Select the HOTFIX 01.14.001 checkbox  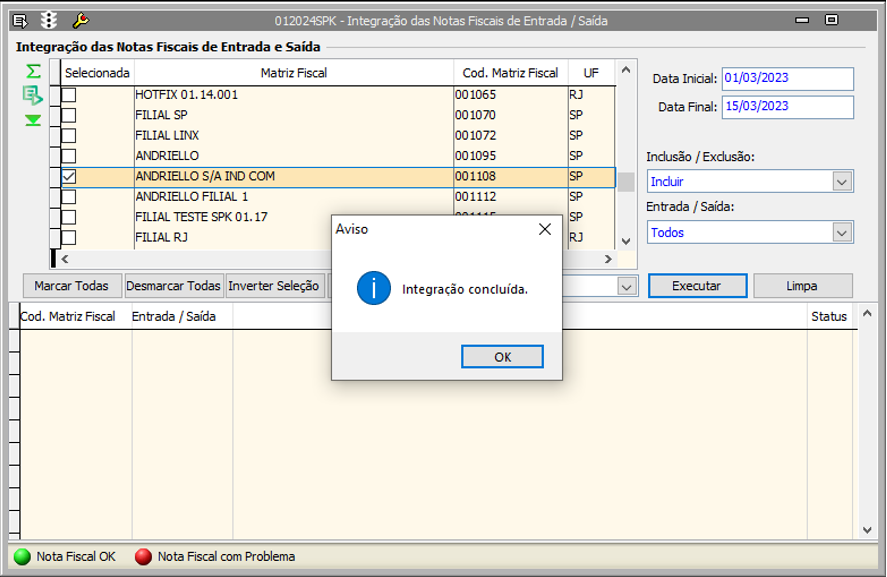click(x=69, y=95)
